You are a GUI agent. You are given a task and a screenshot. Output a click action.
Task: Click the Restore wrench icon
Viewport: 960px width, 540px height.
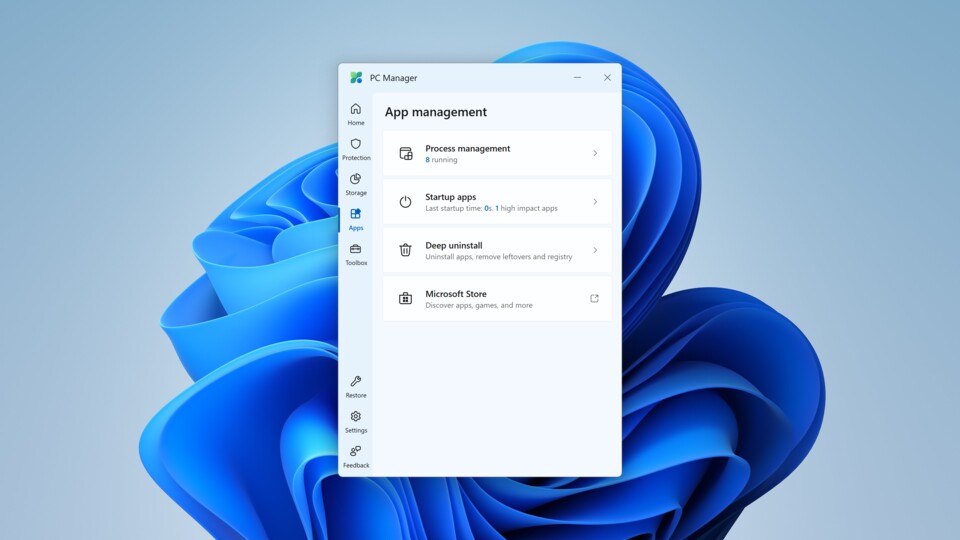(x=356, y=385)
